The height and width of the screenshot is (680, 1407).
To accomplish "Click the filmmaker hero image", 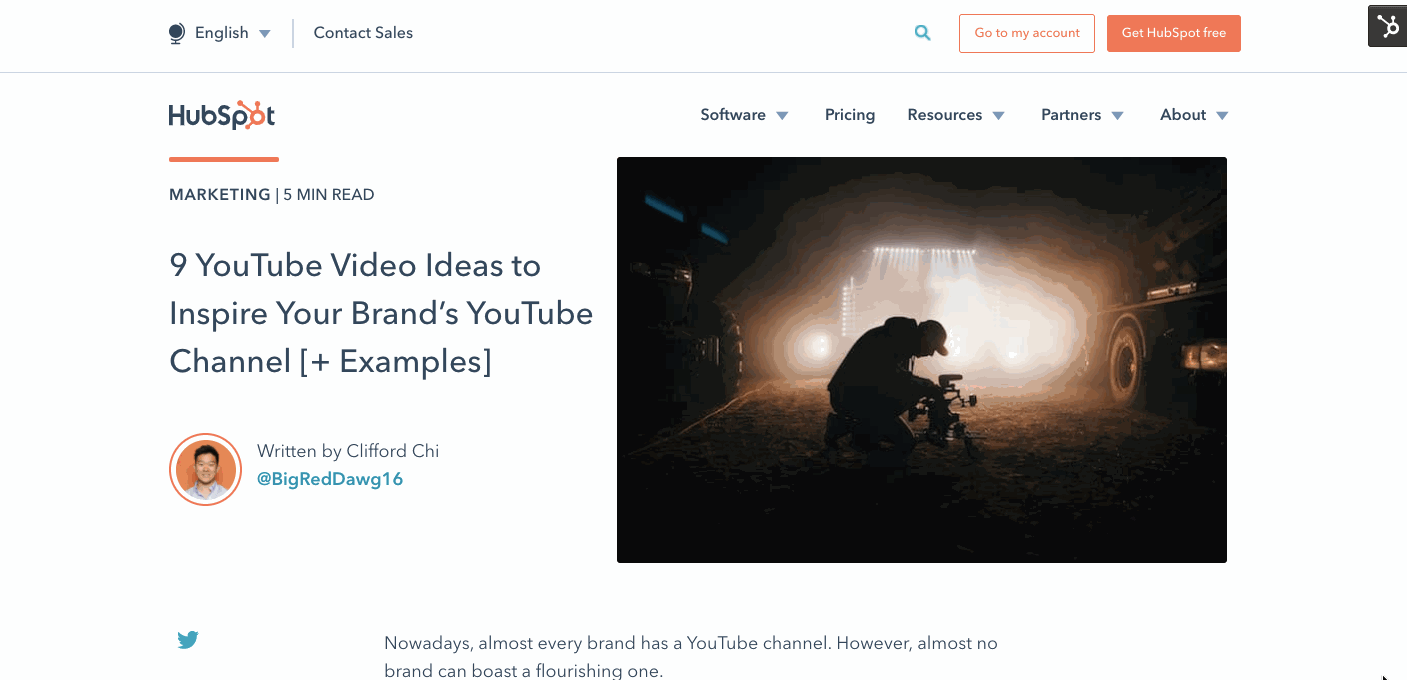I will pos(921,358).
